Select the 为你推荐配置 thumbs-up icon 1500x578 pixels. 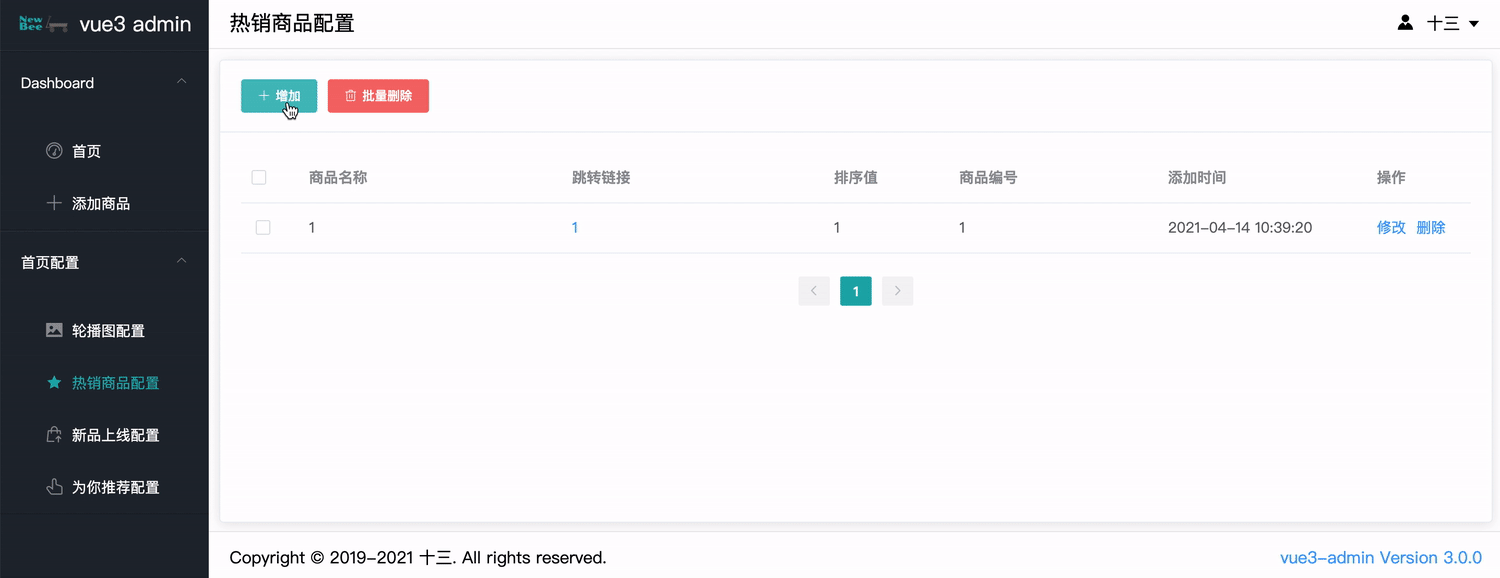[x=53, y=487]
